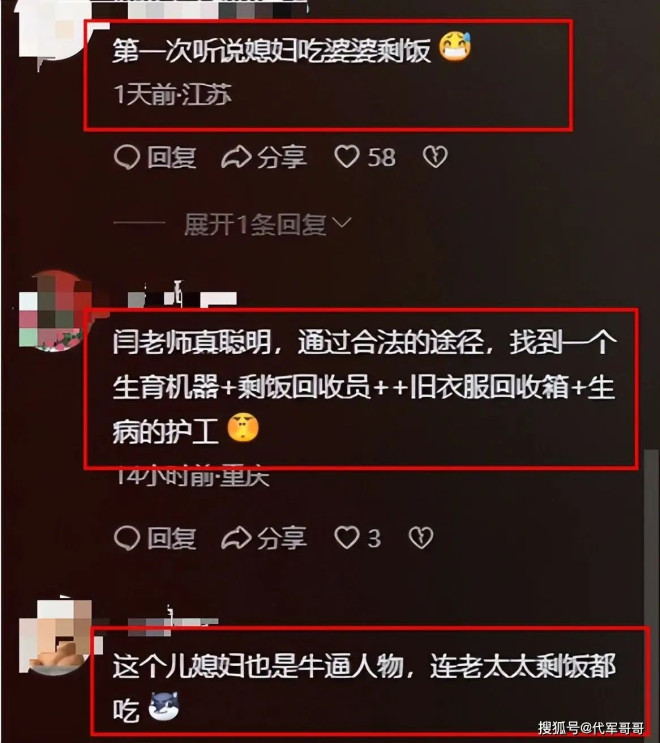Like the comment with 3 likes

[x=358, y=538]
